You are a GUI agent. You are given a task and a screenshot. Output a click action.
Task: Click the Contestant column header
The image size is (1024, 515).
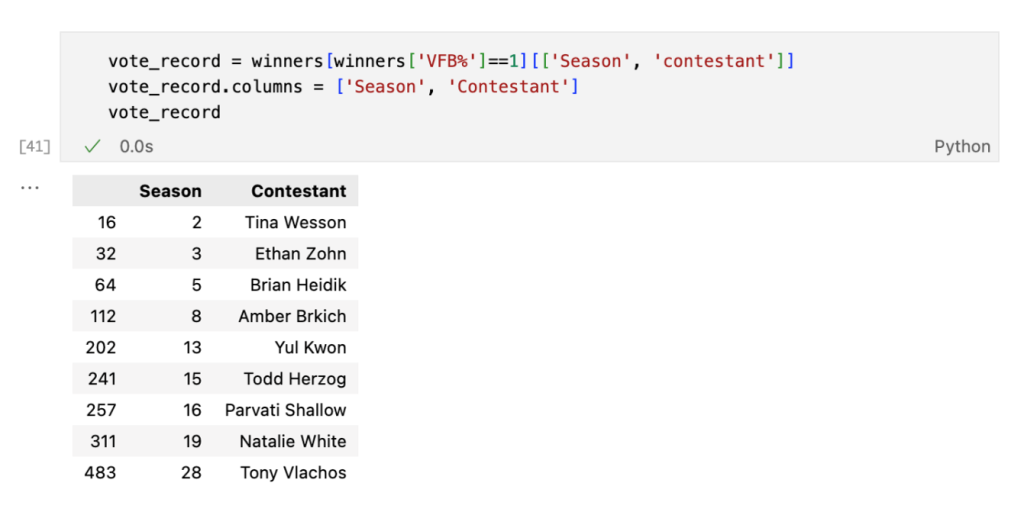pyautogui.click(x=298, y=191)
